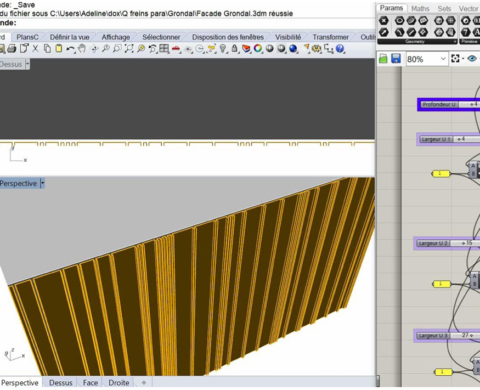Click the zoom window icon
This screenshot has height=390, width=480.
click(117, 49)
